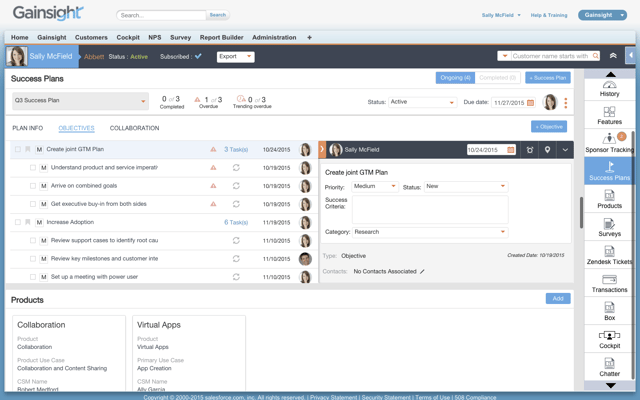Screen dimensions: 640x400
Task: Click the left-arrow panel toggle at the top right
Action: [631, 56]
